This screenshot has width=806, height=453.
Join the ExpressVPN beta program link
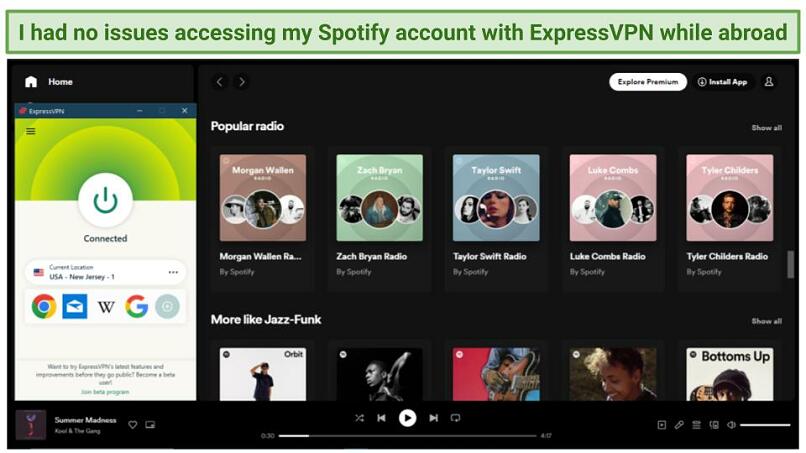coord(105,392)
